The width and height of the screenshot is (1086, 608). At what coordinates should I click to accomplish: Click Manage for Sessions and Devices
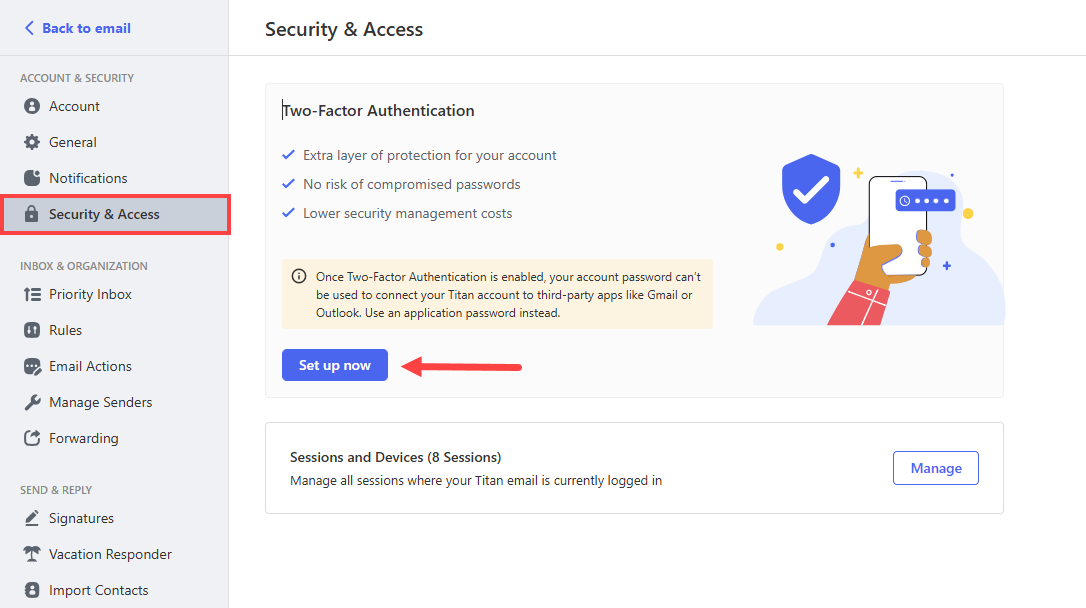coord(936,468)
